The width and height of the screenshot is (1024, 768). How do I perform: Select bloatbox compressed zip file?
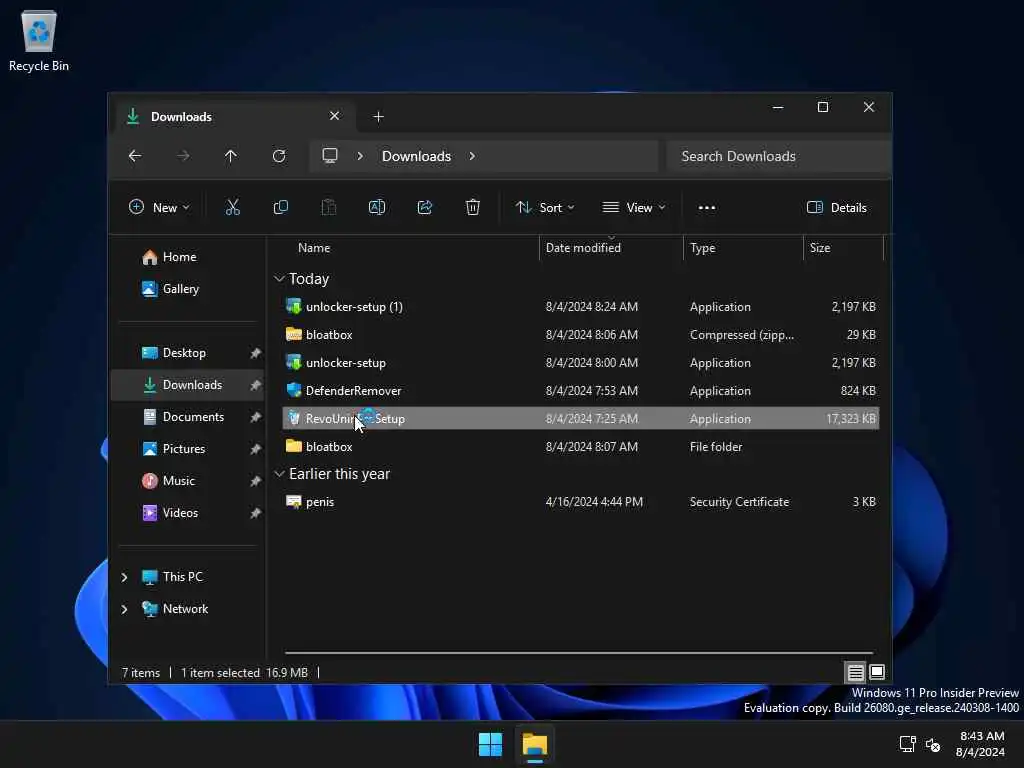pos(581,335)
